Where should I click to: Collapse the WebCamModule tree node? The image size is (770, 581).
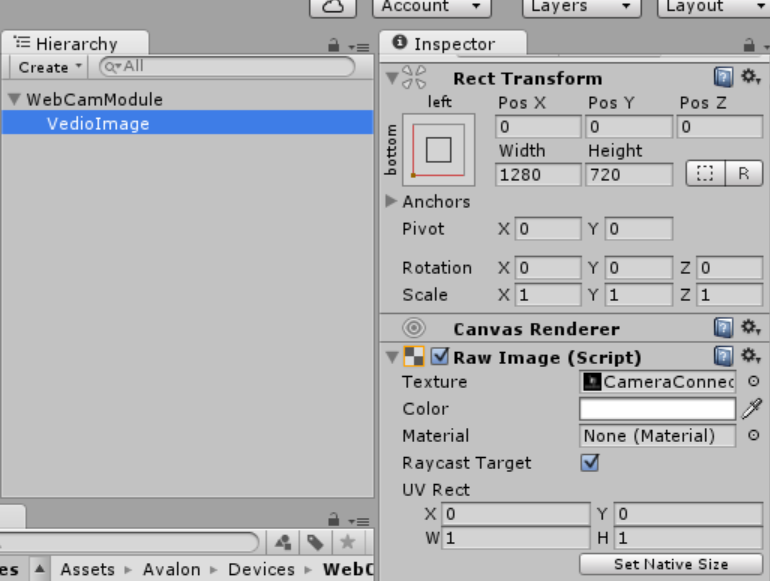[x=14, y=100]
